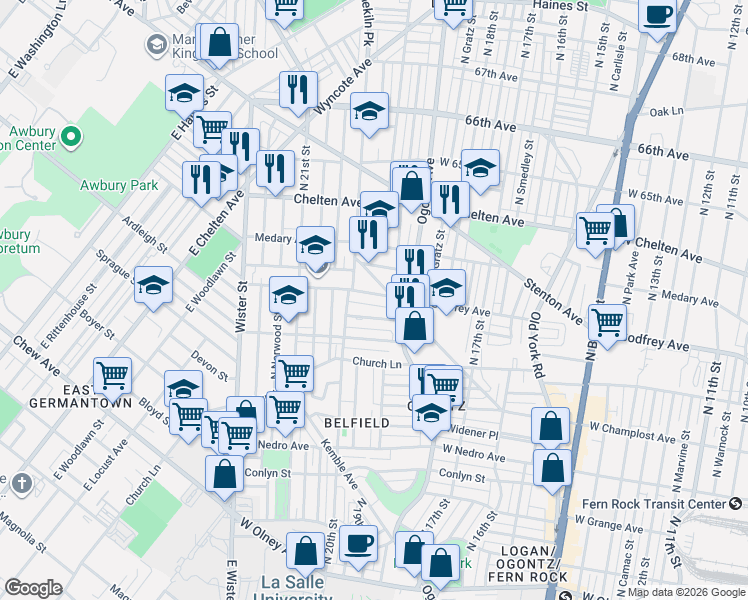Click the W Grange Ave street label
This screenshot has height=600, width=748.
(609, 524)
